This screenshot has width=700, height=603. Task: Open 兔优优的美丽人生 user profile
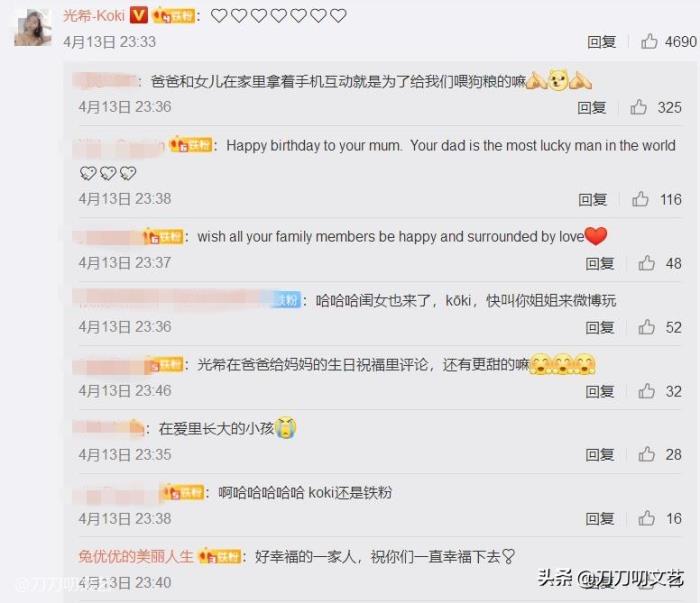pos(136,556)
